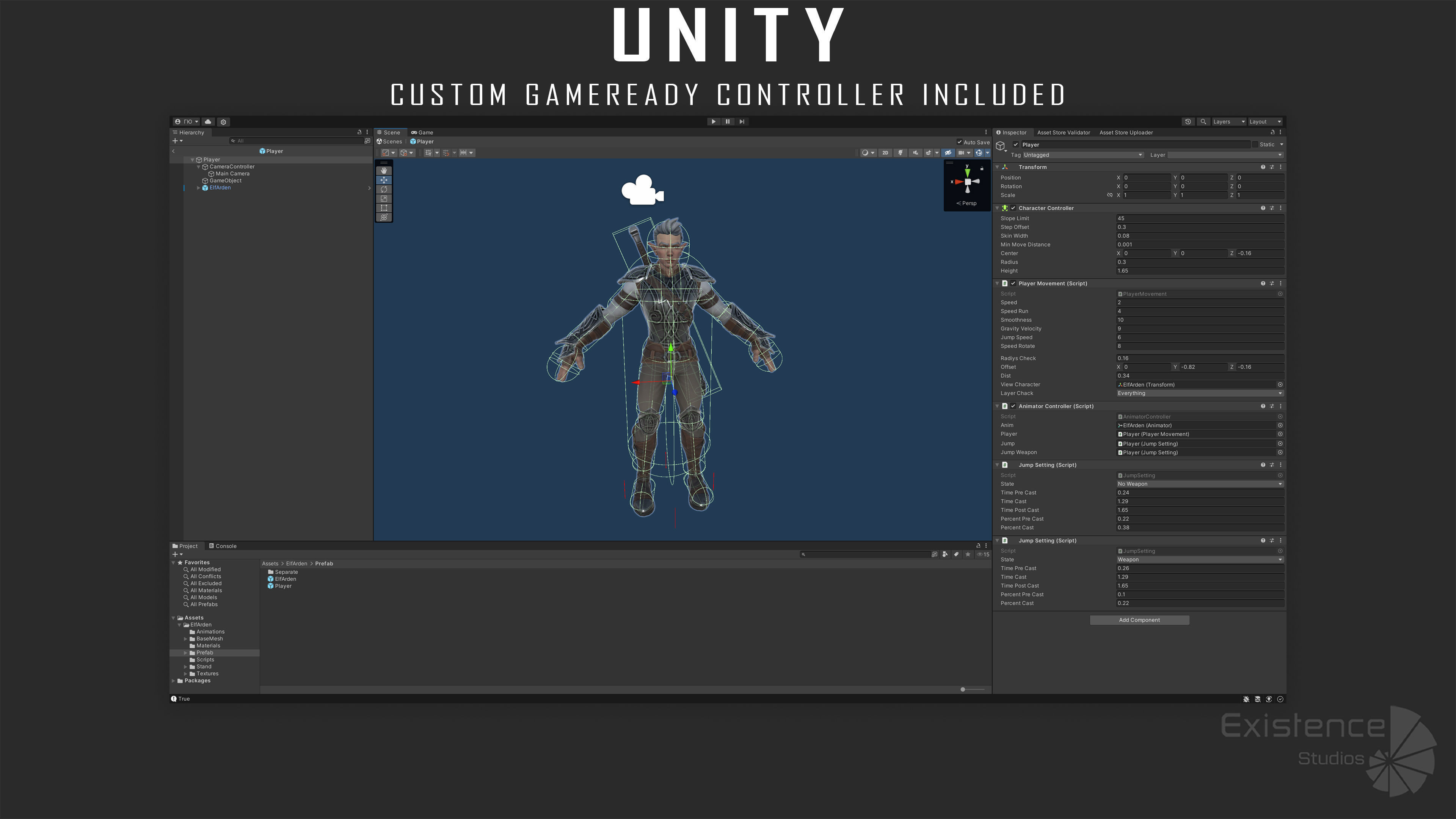1456x819 pixels.
Task: Toggle scene audio mute icon
Action: 915,152
